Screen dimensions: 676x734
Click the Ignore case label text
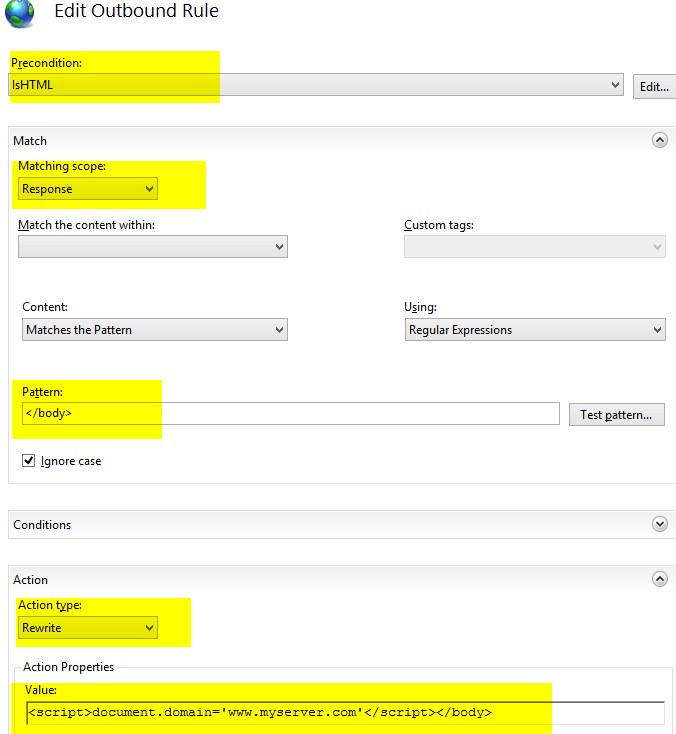[x=71, y=461]
